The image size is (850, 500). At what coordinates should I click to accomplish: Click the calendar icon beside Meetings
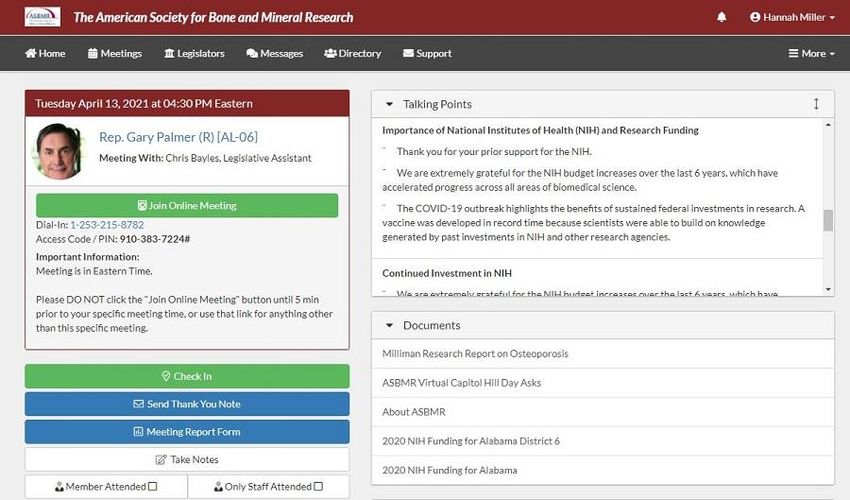[x=93, y=53]
